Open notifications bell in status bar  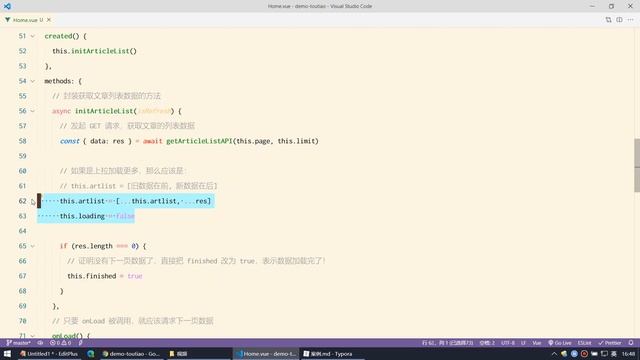[x=631, y=343]
